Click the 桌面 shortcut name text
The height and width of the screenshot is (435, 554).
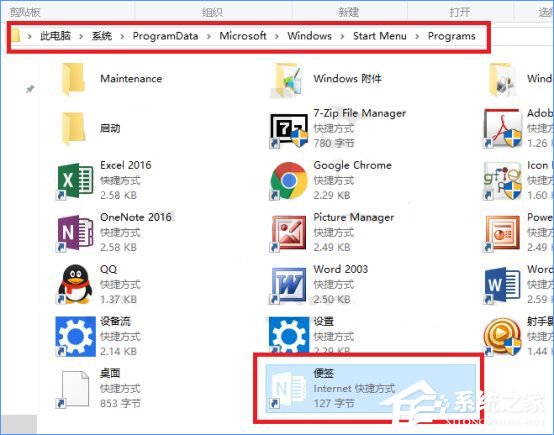(x=110, y=373)
